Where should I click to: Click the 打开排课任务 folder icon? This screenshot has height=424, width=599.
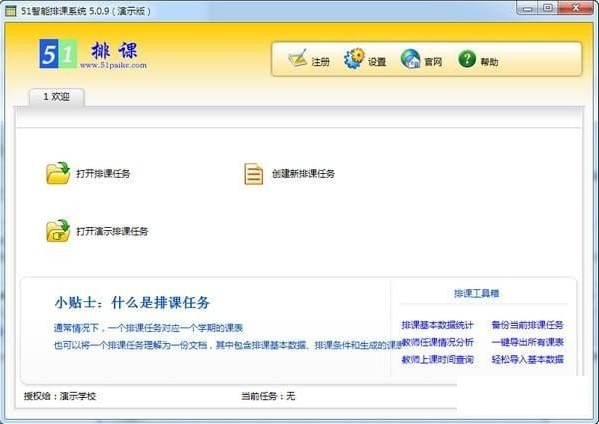(x=58, y=173)
